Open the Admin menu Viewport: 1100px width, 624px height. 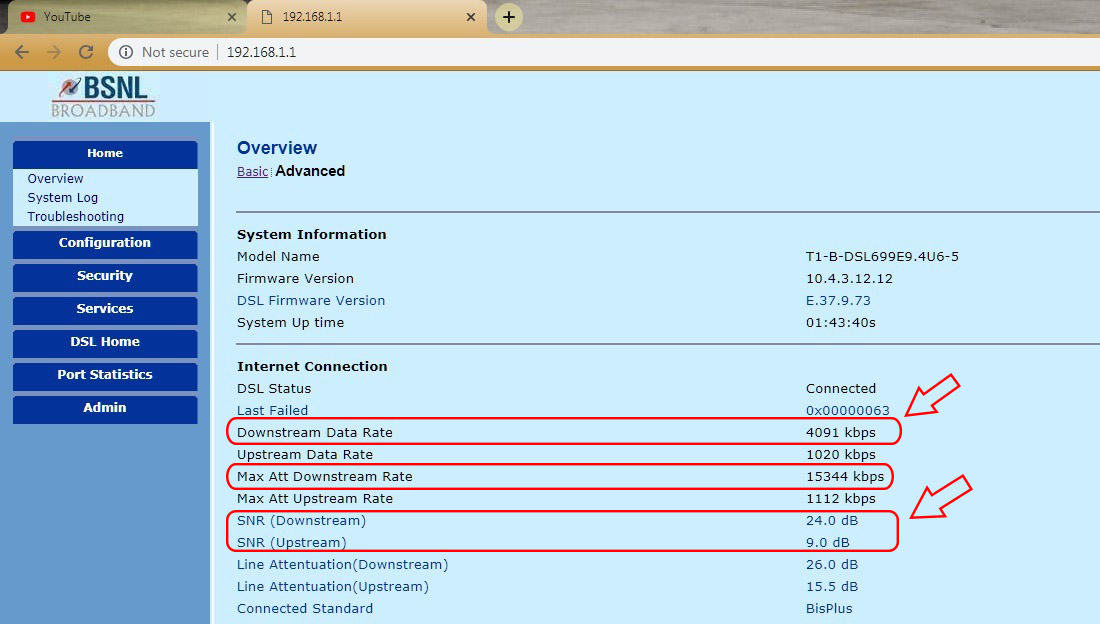(x=105, y=408)
